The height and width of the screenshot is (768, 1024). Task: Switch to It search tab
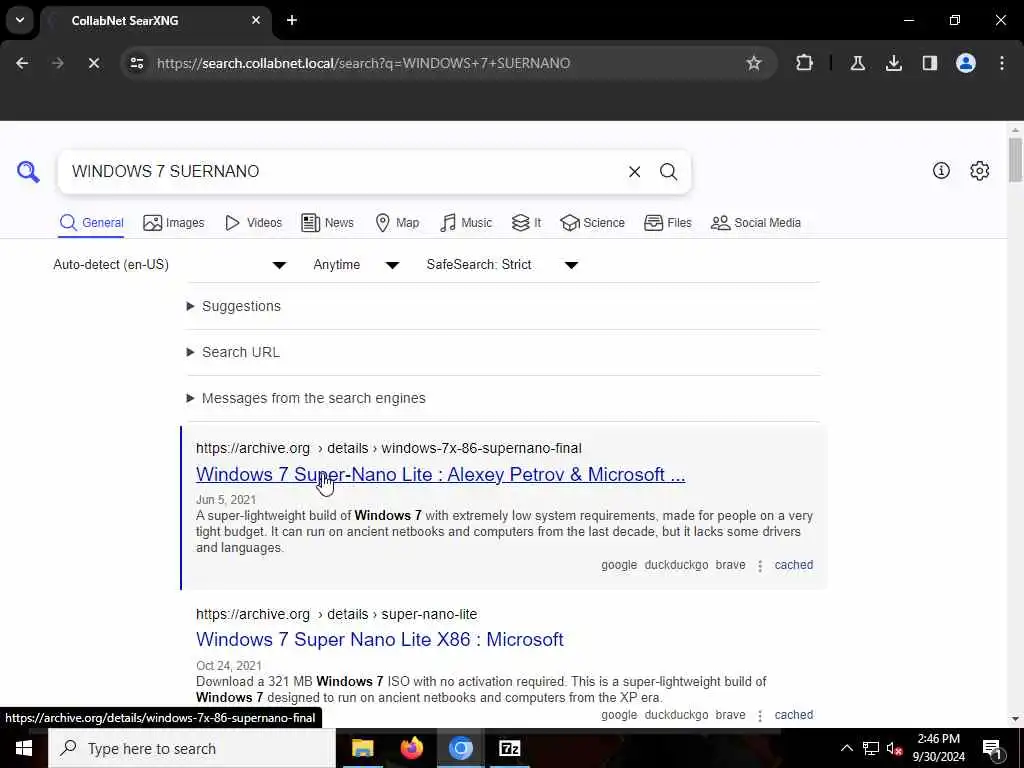pyautogui.click(x=526, y=223)
